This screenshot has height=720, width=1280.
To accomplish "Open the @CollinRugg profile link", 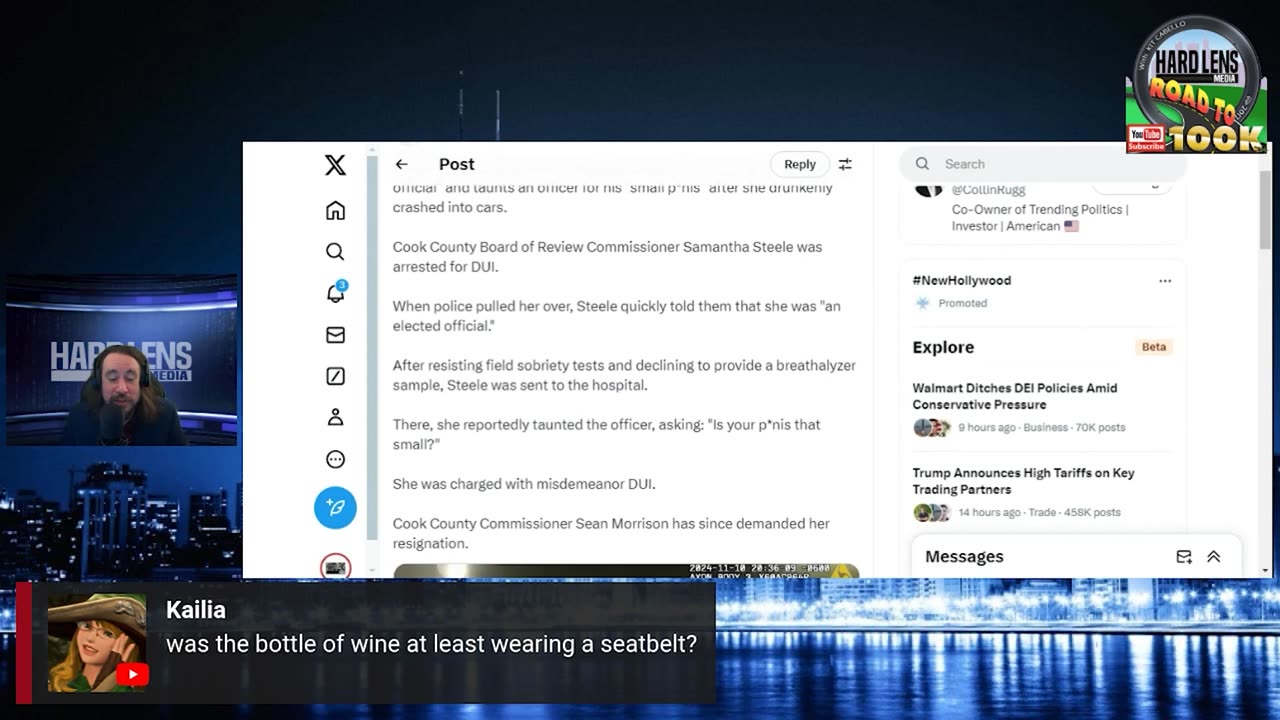I will [988, 190].
